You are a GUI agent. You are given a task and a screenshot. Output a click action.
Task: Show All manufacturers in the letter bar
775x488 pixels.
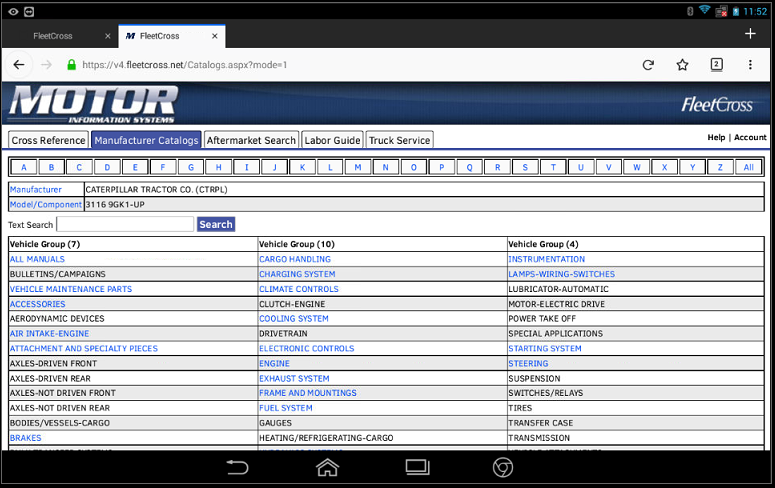point(749,167)
